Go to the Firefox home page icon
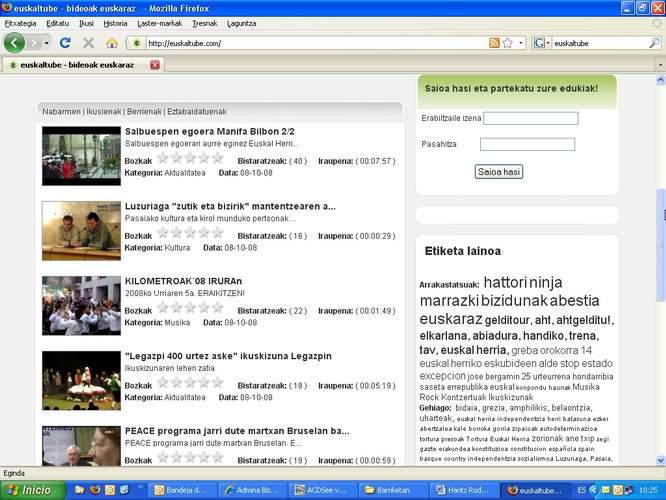Image resolution: width=666 pixels, height=500 pixels. [x=112, y=43]
